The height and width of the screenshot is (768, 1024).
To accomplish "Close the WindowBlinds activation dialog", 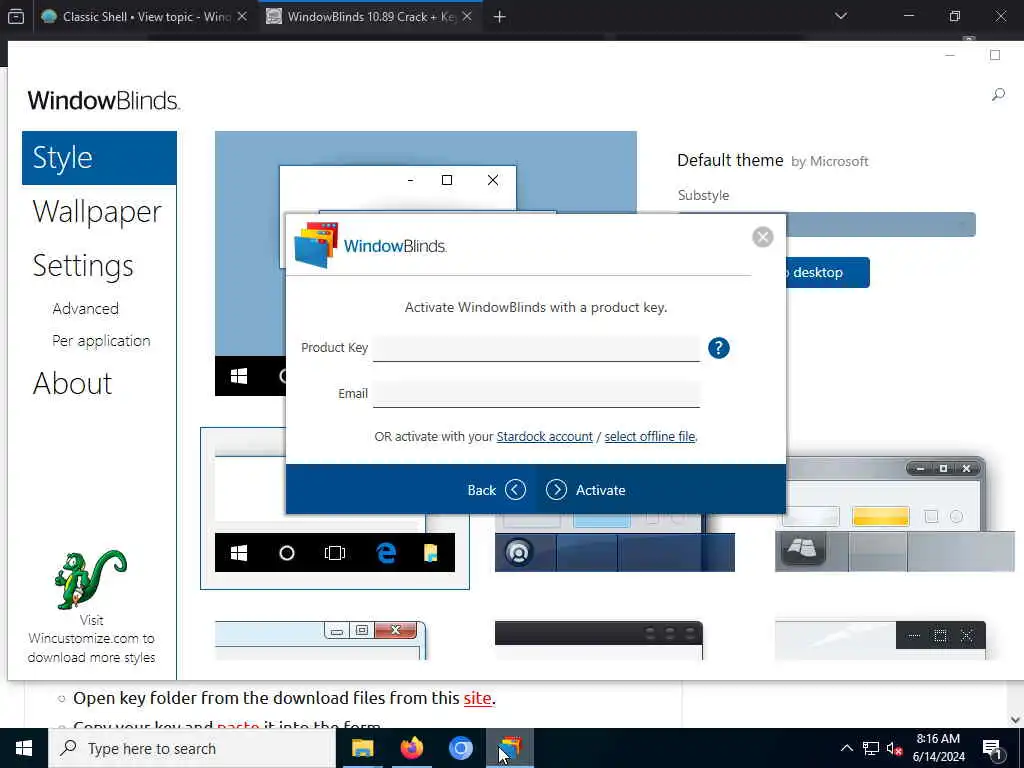I will pos(762,237).
